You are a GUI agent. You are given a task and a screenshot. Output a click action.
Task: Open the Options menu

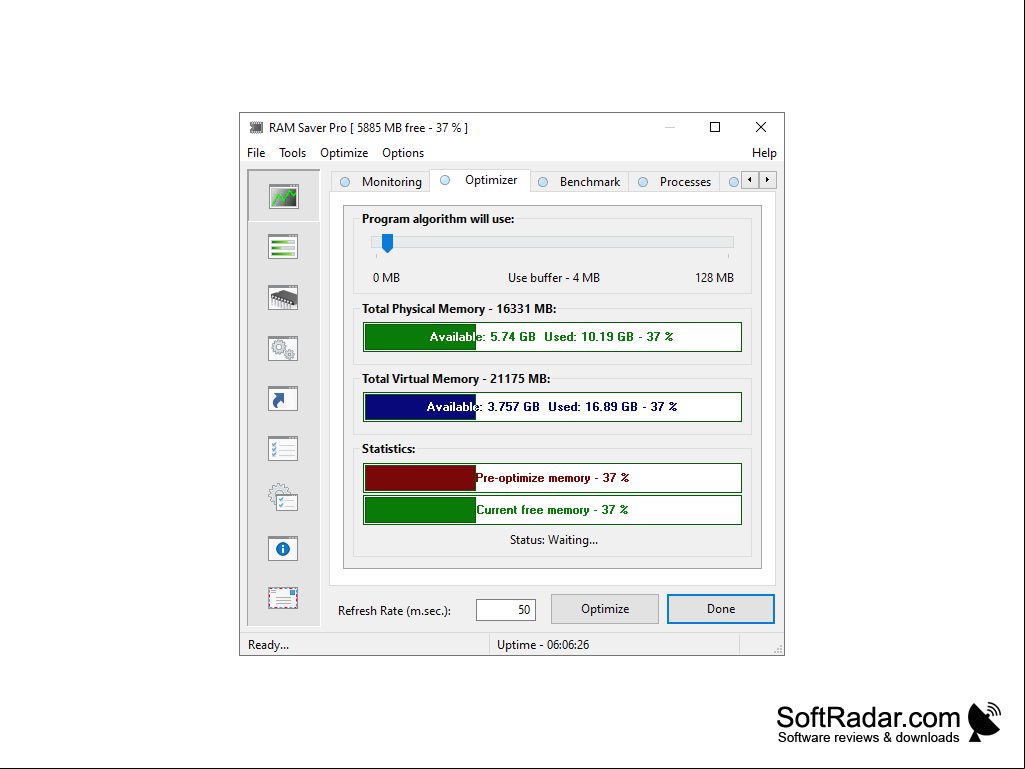[403, 153]
